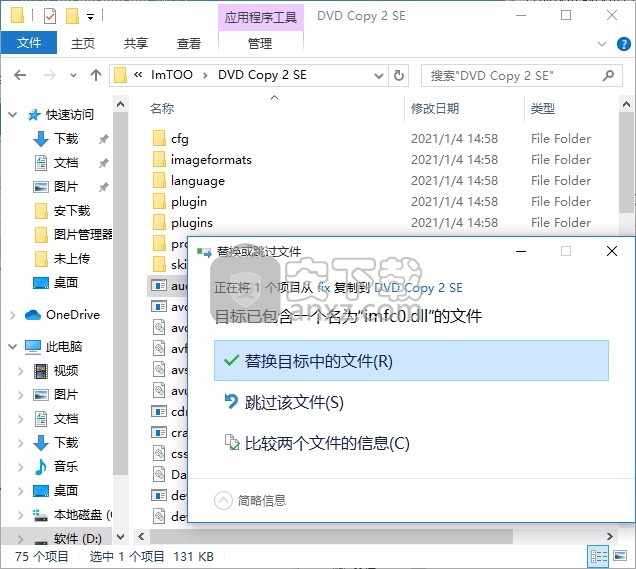Expand the OneDrive tree node

13,315
